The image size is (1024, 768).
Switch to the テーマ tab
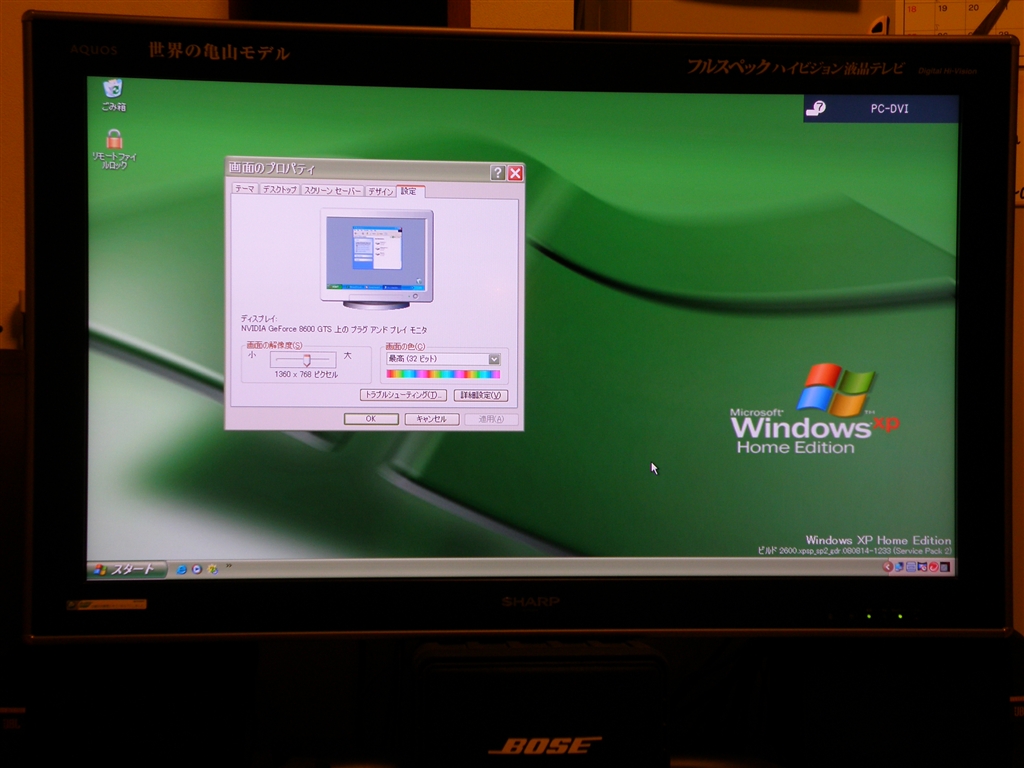[245, 189]
